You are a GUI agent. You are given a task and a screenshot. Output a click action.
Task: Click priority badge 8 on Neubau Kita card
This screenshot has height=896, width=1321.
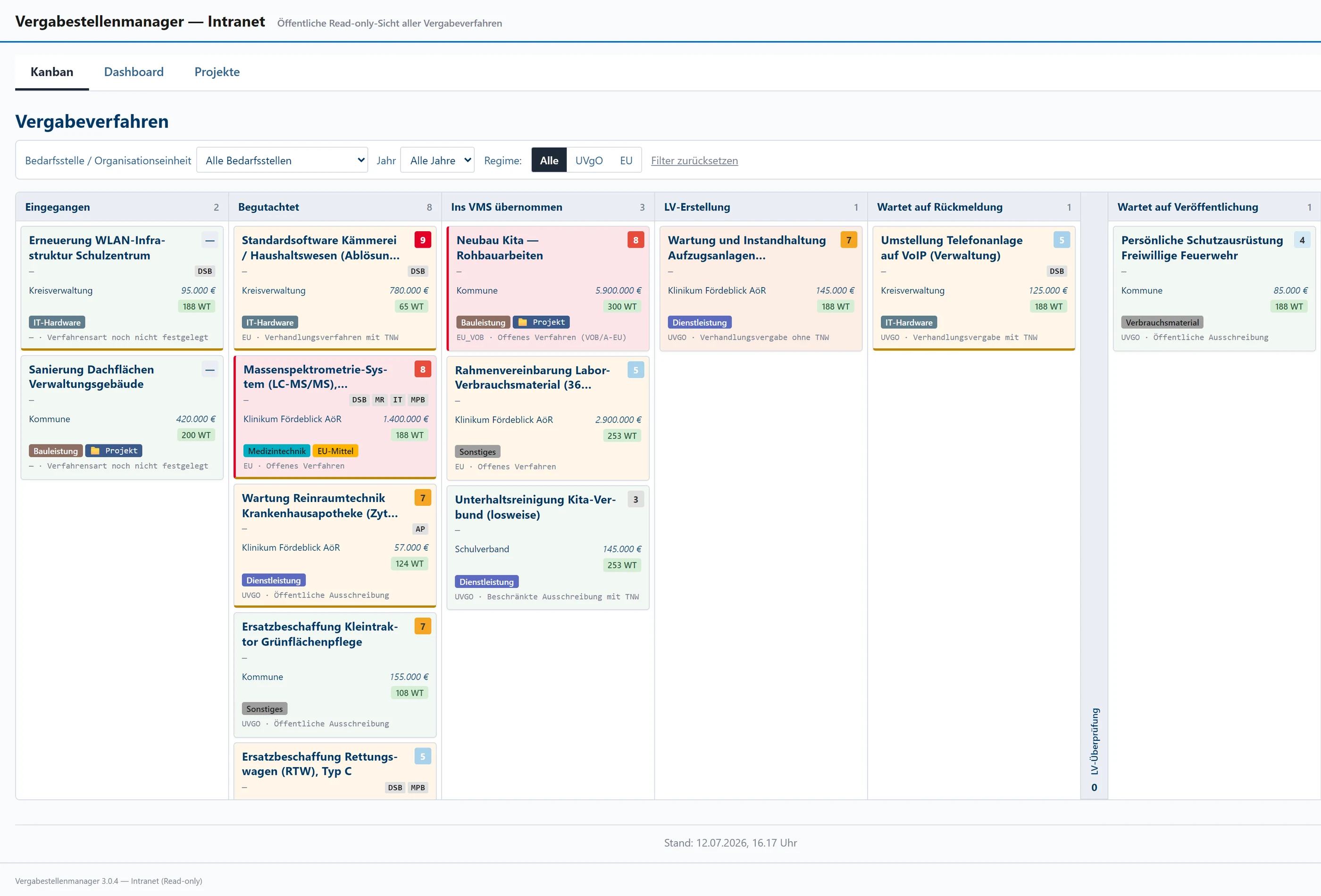pos(635,240)
